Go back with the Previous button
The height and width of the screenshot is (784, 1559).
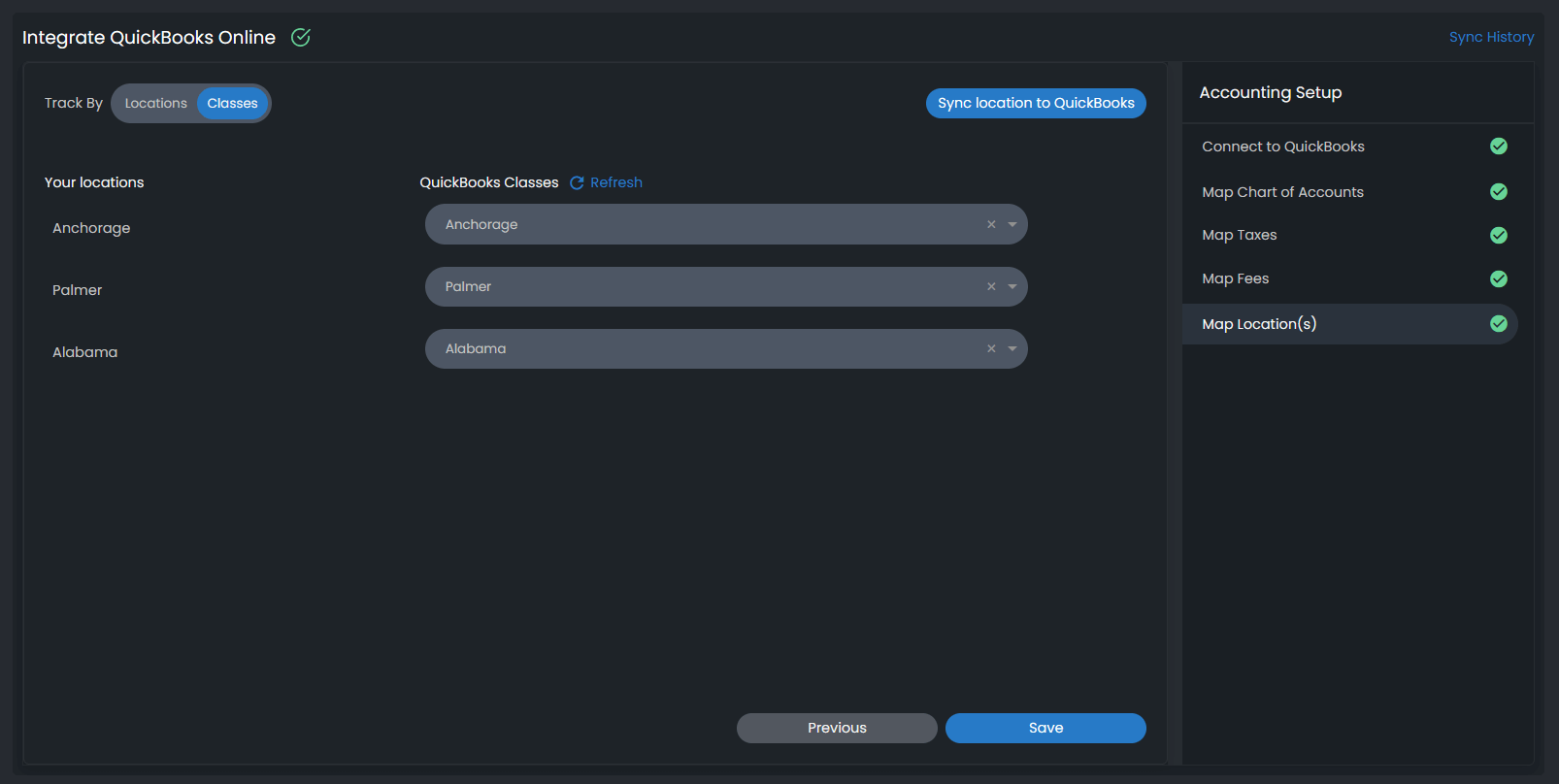pyautogui.click(x=837, y=728)
